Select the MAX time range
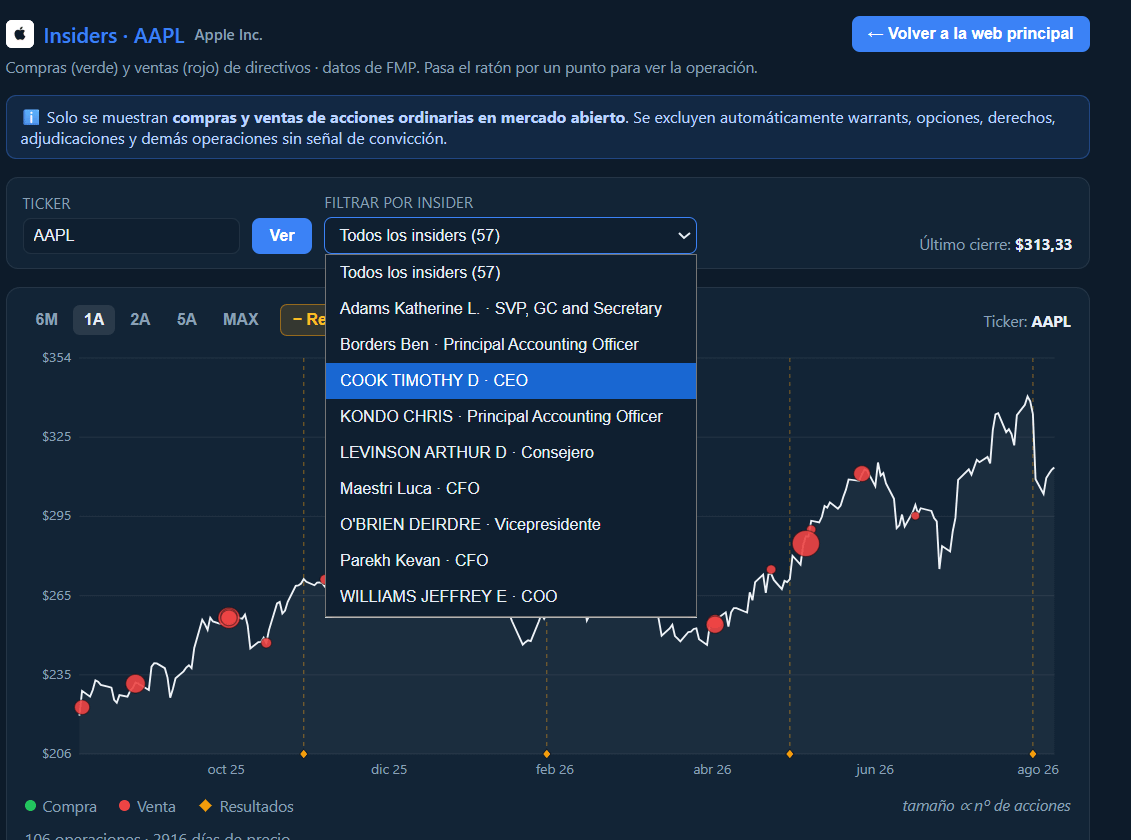This screenshot has height=840, width=1131. click(x=240, y=319)
